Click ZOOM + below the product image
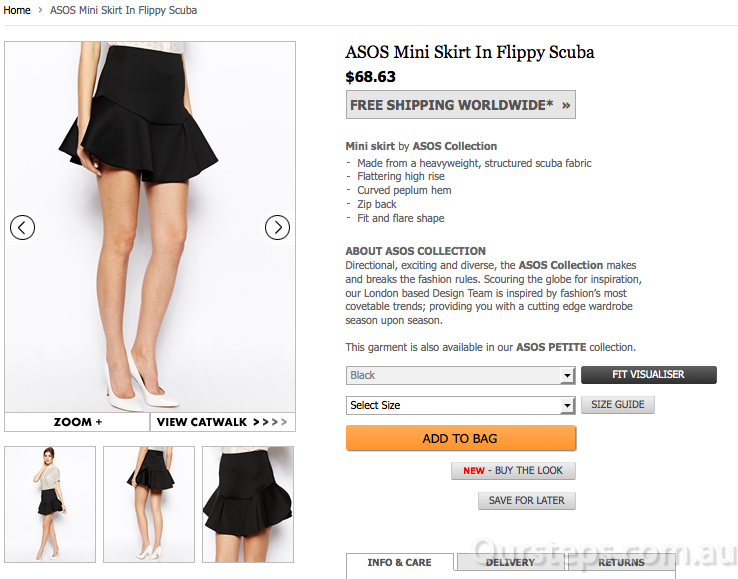Viewport: 738px width, 579px height. click(78, 422)
